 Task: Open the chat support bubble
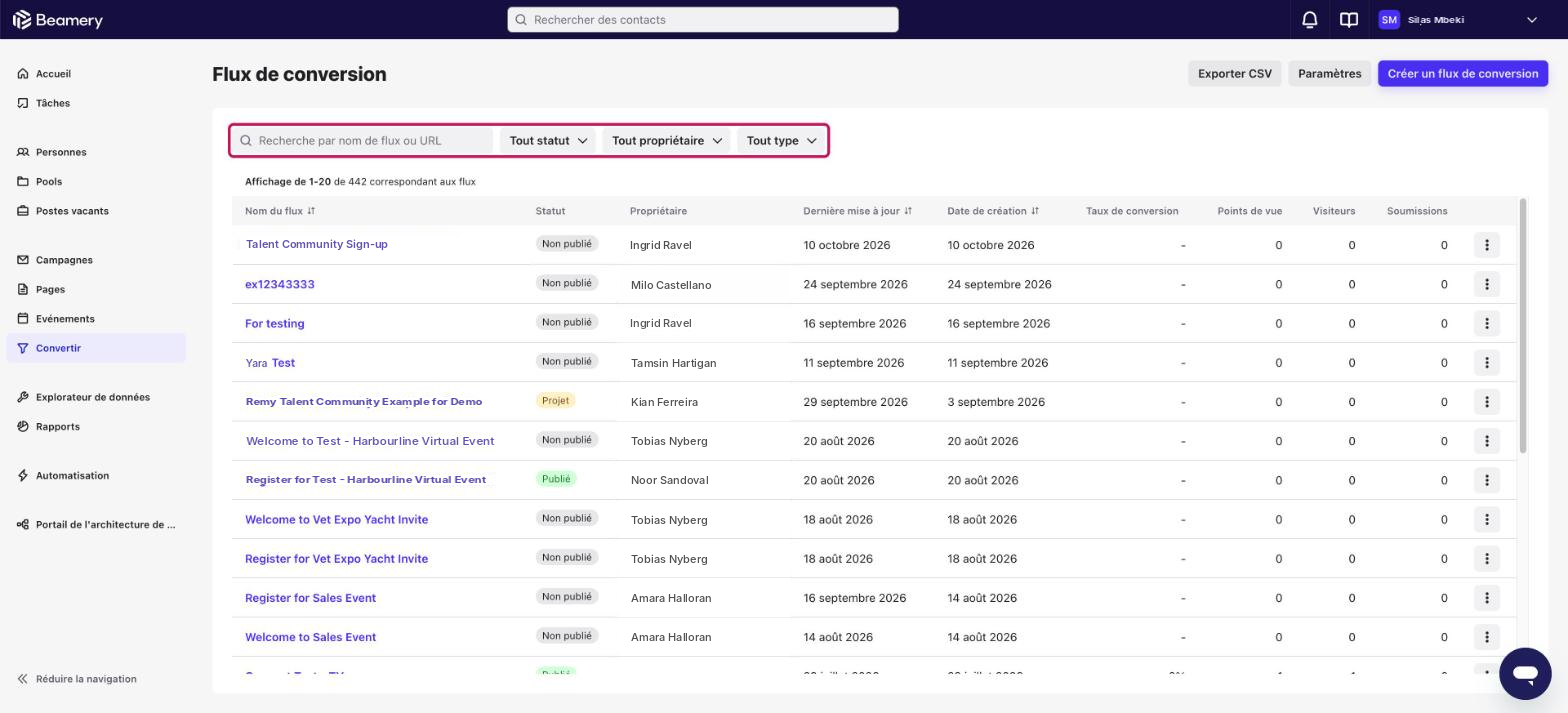1525,673
